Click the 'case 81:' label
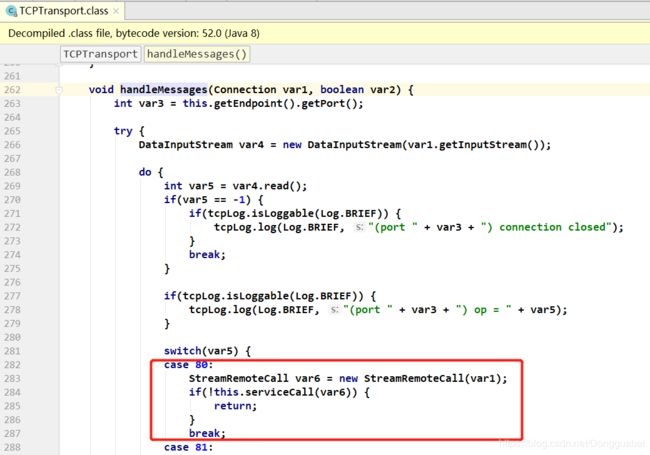The image size is (650, 455). 188,447
